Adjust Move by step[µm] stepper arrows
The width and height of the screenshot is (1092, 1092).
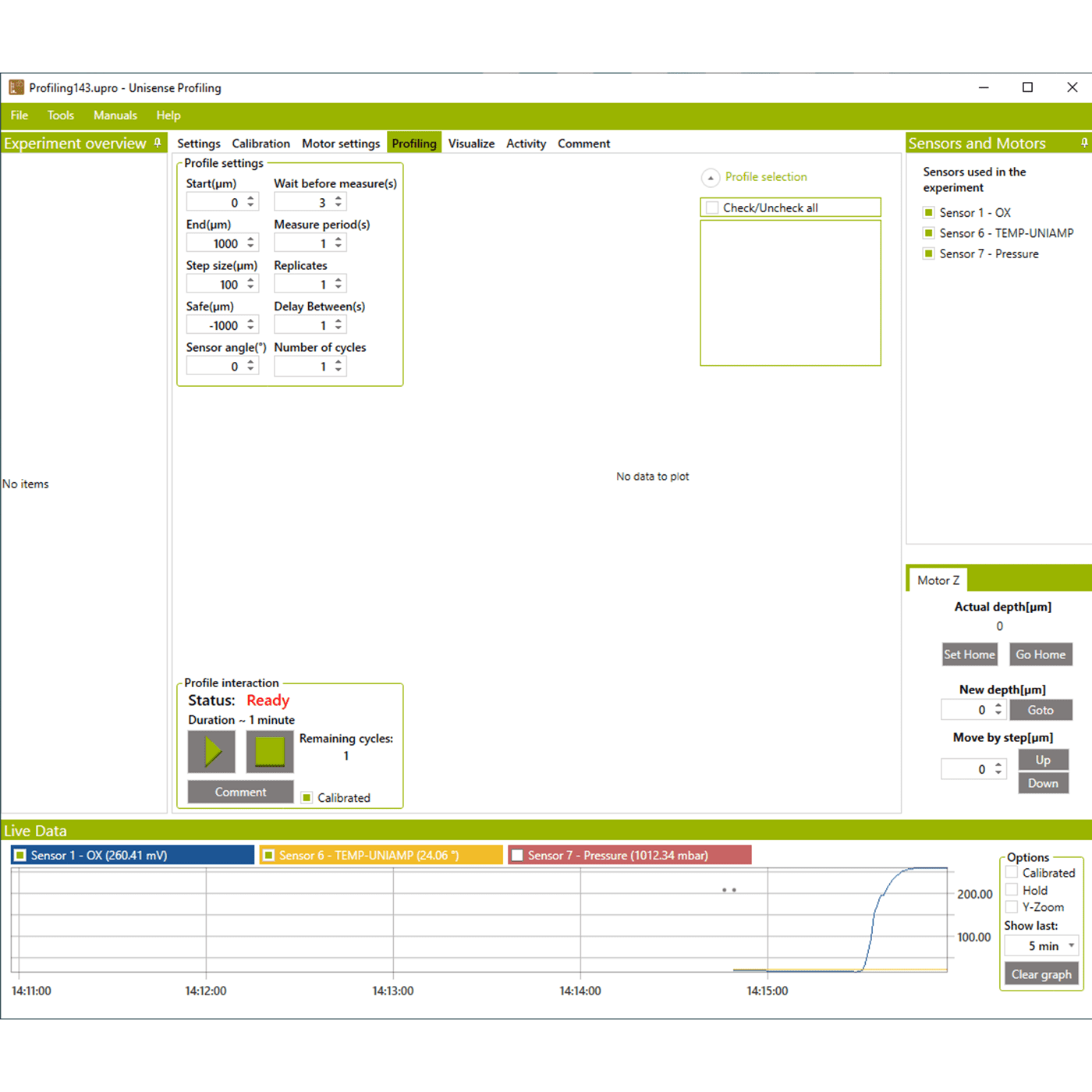(998, 768)
